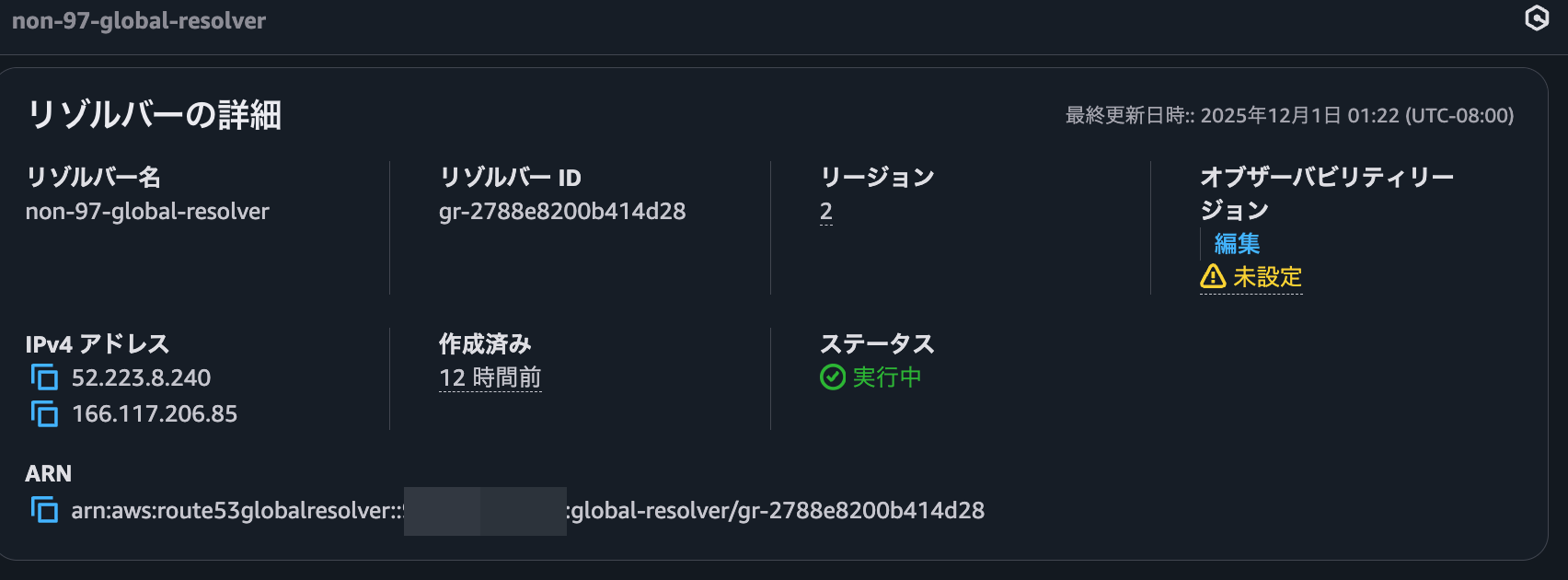Screen dimensions: 1568x580
Task: Click the green running status checkmark
Action: pyautogui.click(x=832, y=377)
